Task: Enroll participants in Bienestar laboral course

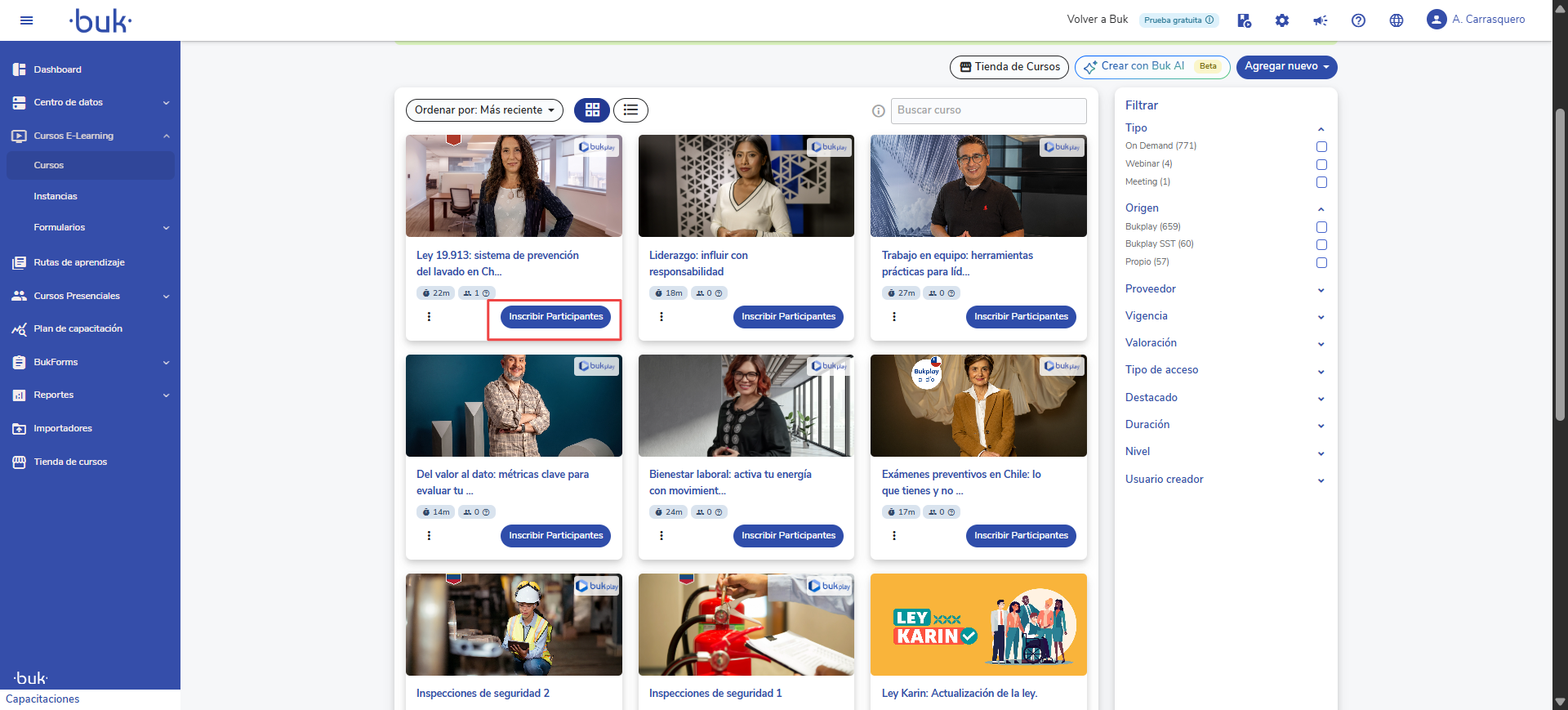Action: pos(788,536)
